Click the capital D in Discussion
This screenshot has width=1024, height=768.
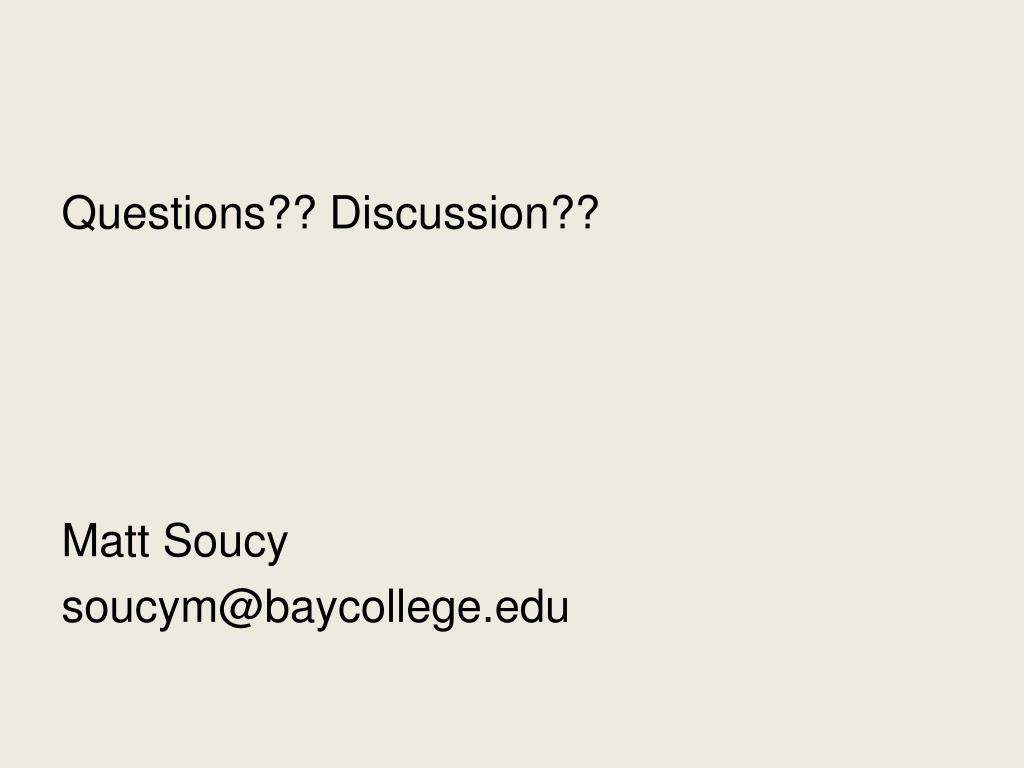click(x=347, y=213)
